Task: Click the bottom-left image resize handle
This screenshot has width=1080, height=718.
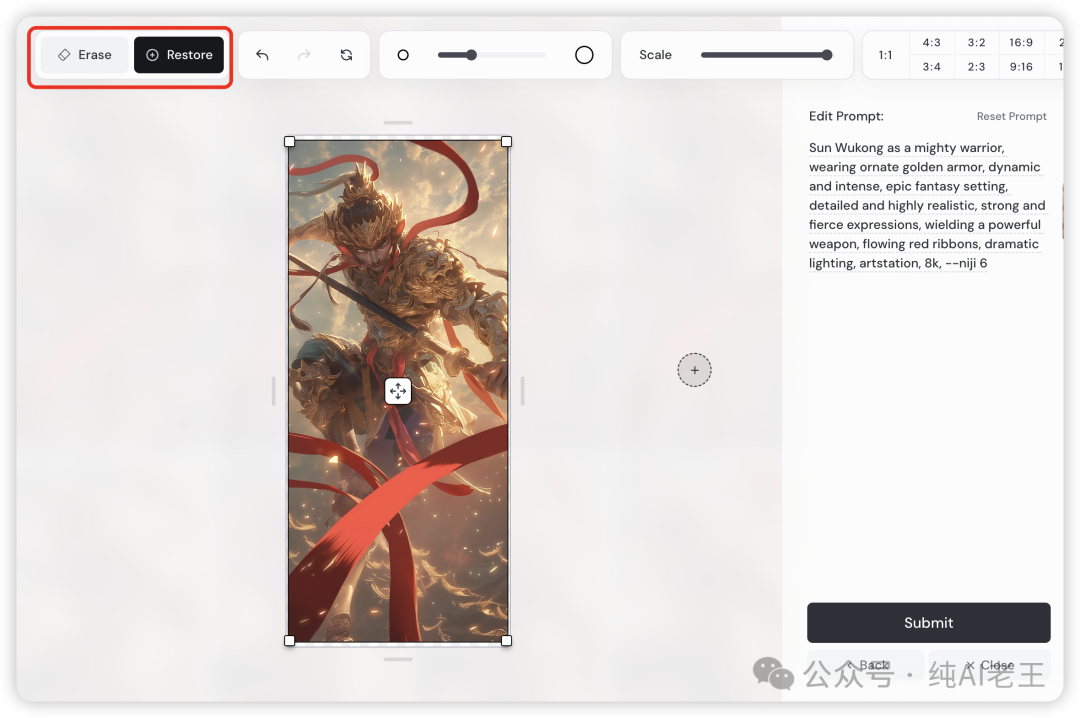Action: [x=289, y=641]
